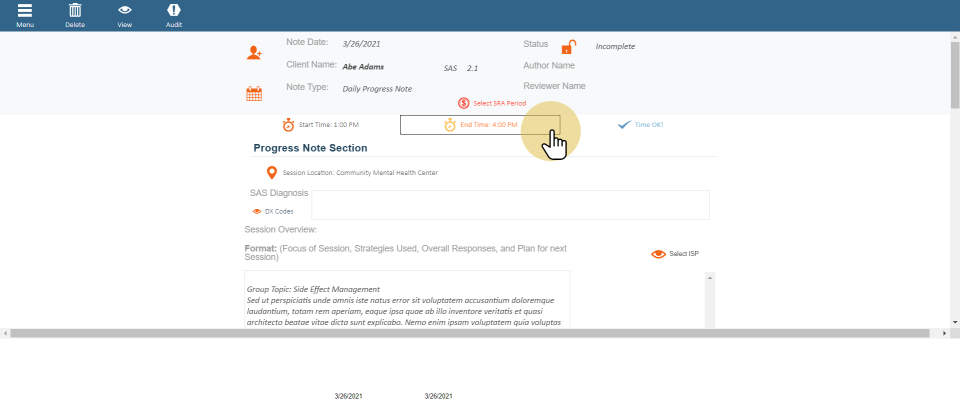The height and width of the screenshot is (410, 960).
Task: Click inside the Session Overview text area
Action: coord(406,300)
